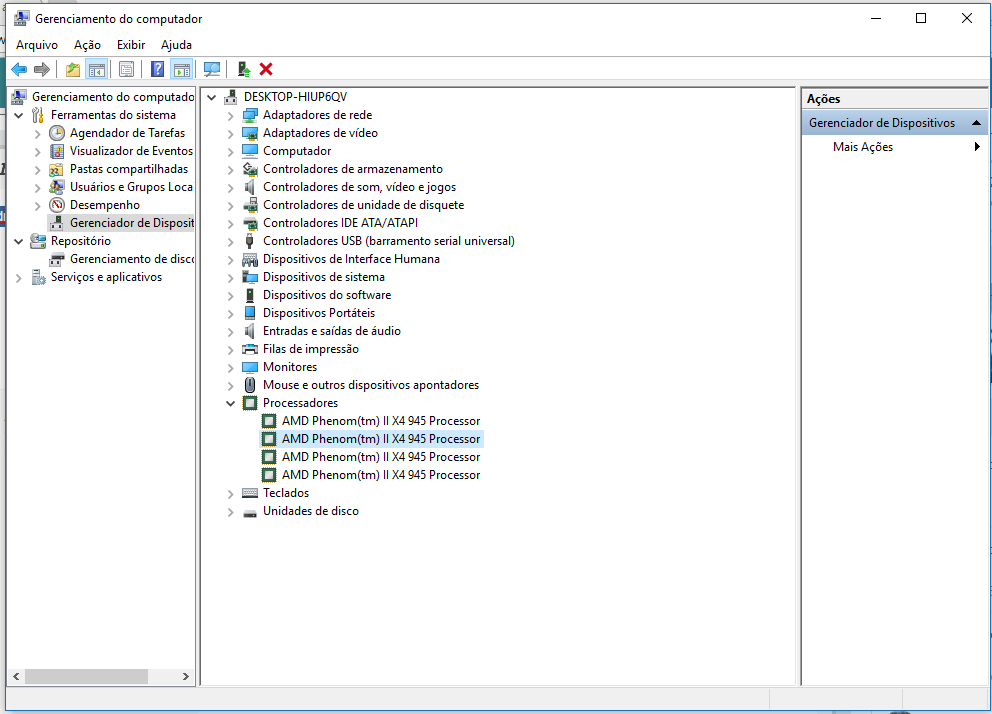
Task: Click the Pastas compartilhadas icon
Action: pyautogui.click(x=57, y=169)
